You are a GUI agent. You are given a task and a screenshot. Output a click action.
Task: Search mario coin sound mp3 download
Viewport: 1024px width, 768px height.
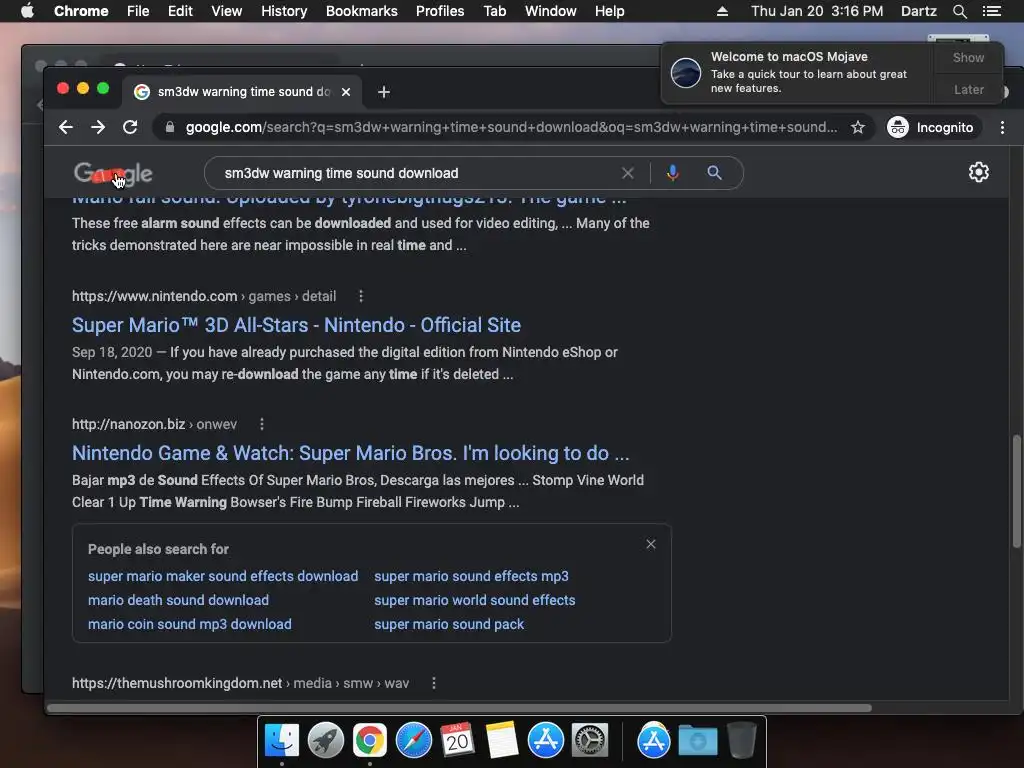(189, 624)
